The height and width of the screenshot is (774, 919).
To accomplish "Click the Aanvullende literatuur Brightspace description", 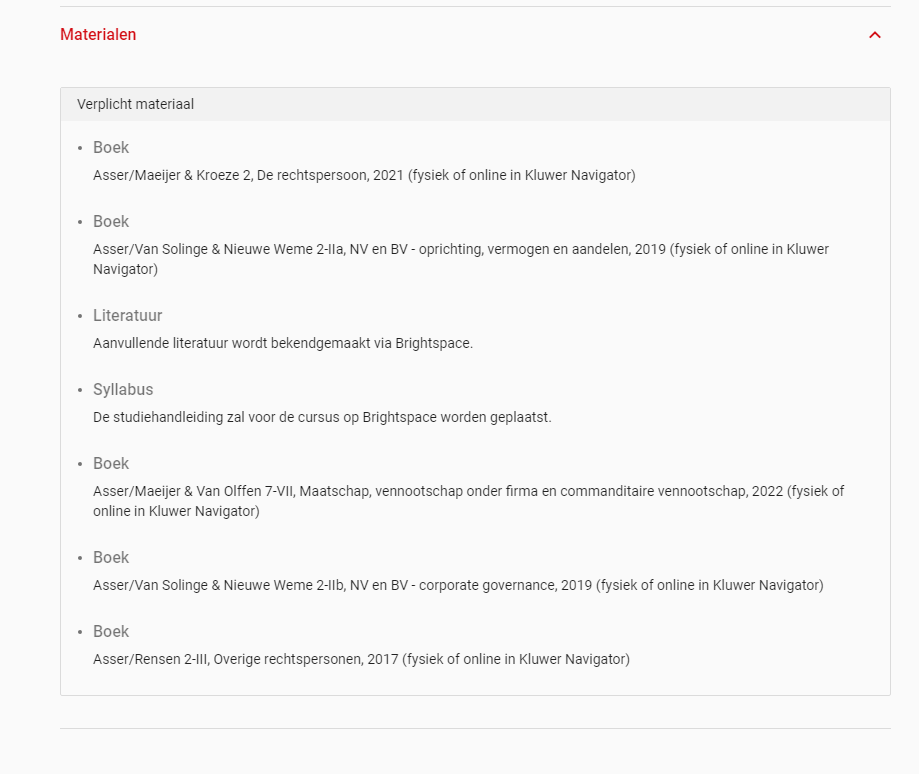I will (282, 343).
